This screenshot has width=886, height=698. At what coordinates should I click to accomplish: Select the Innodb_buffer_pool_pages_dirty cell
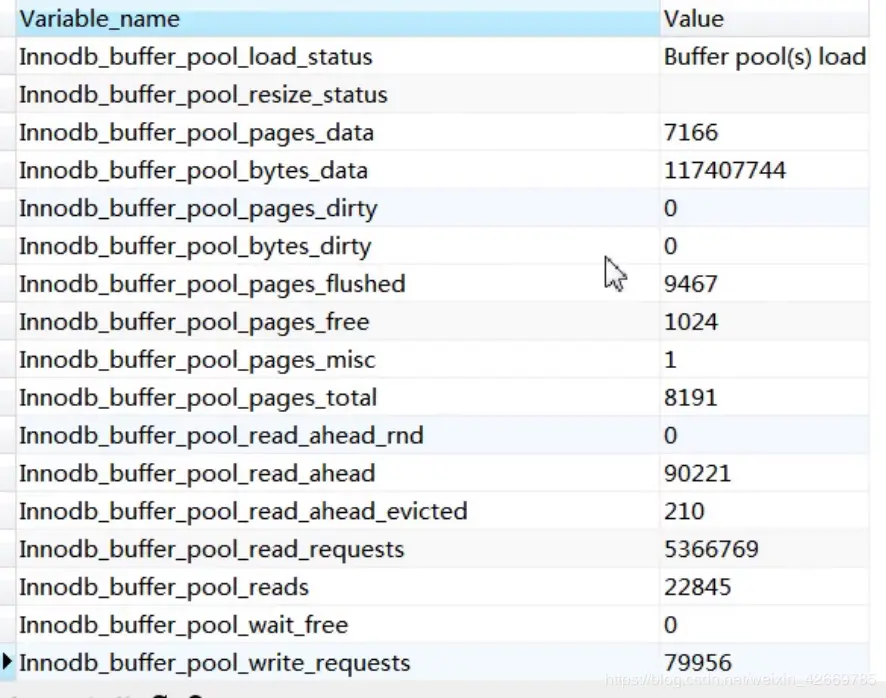338,208
